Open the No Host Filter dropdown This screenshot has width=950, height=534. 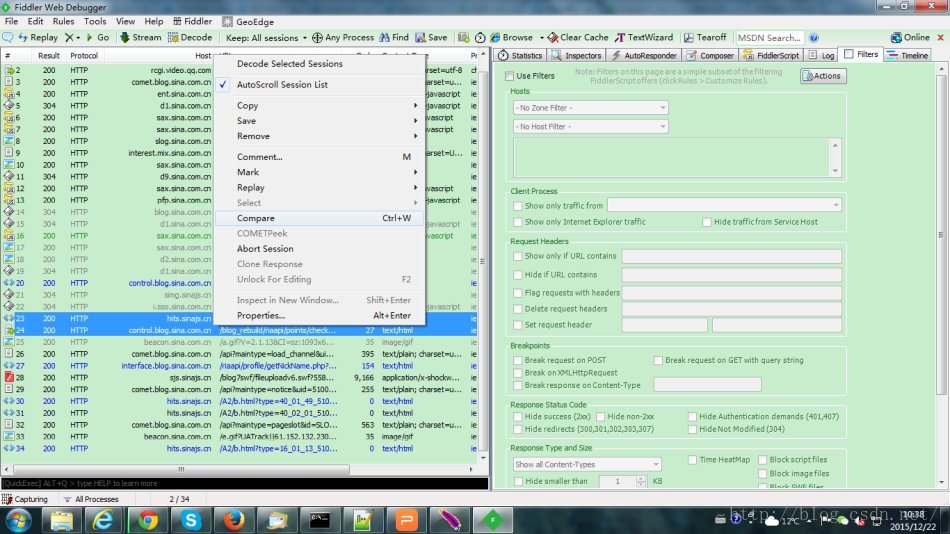591,127
